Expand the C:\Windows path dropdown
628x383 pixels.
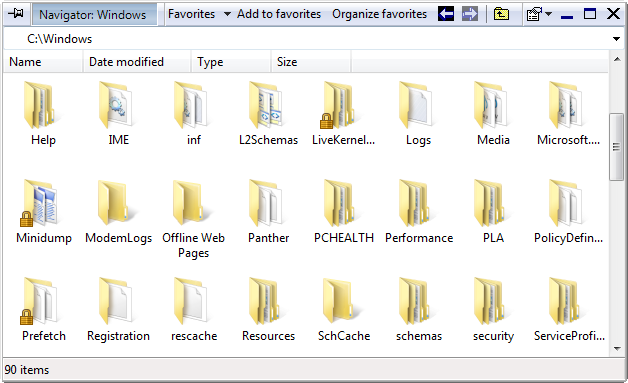click(616, 39)
